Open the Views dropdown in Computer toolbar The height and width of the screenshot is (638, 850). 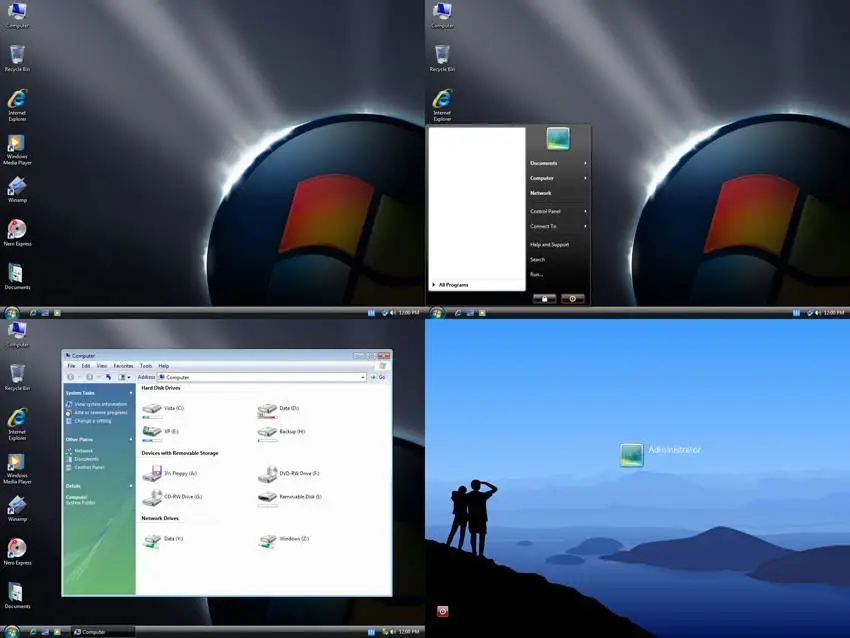(125, 377)
